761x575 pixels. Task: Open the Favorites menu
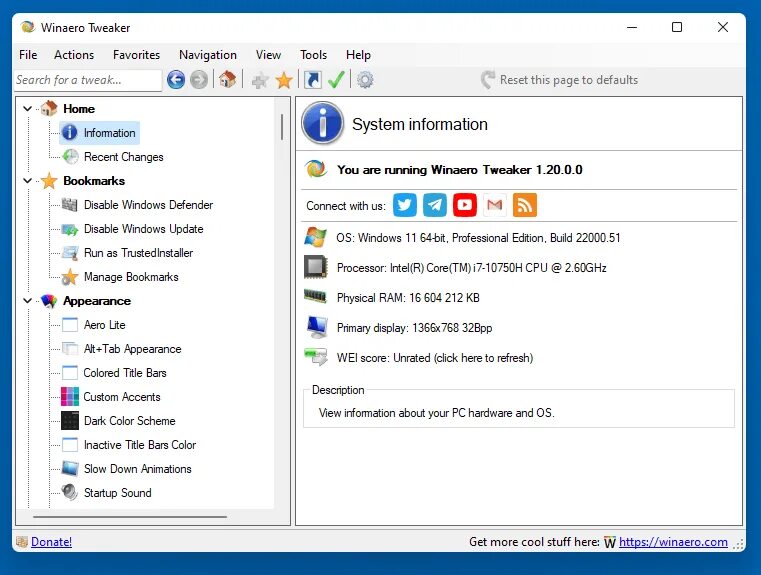point(136,55)
